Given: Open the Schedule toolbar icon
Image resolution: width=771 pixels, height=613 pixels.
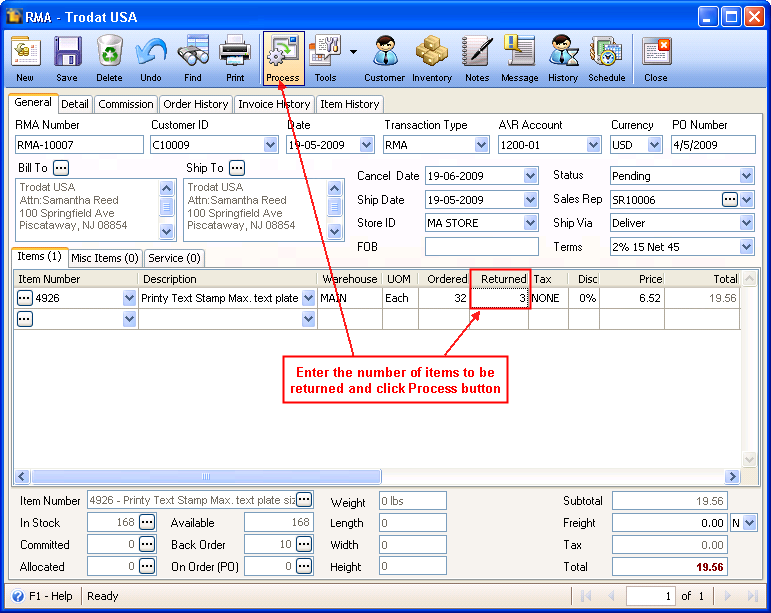Looking at the screenshot, I should click(607, 58).
